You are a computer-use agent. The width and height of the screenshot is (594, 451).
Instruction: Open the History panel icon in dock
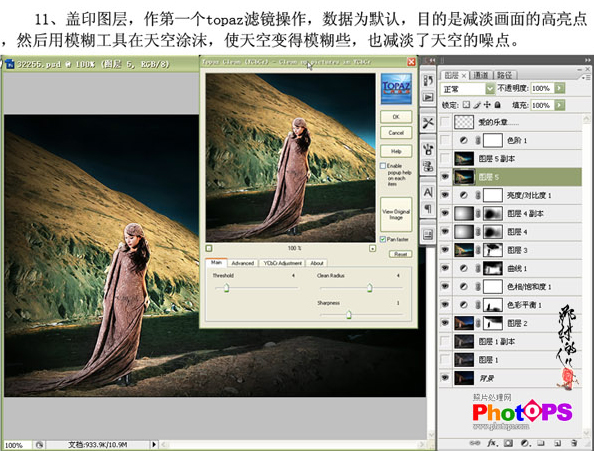[428, 81]
